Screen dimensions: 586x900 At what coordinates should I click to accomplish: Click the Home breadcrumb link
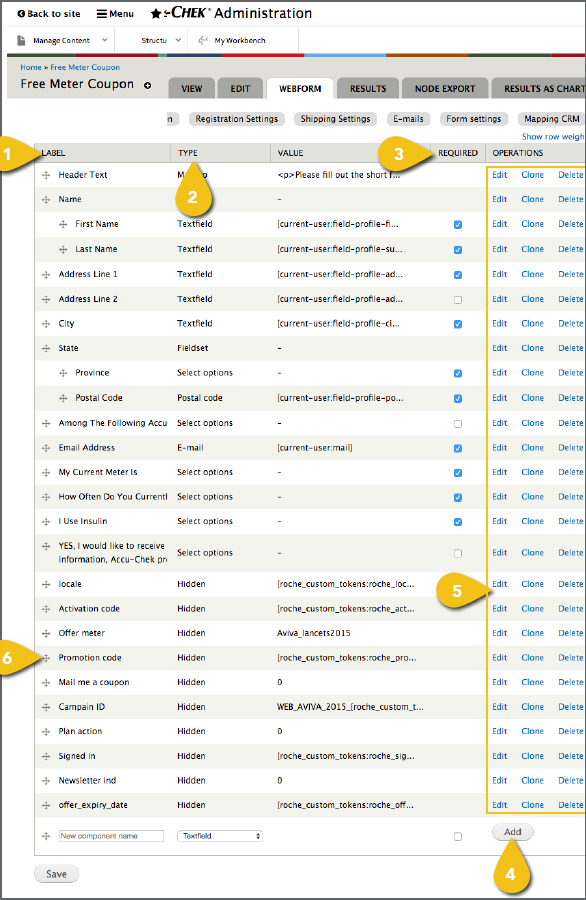[31, 67]
